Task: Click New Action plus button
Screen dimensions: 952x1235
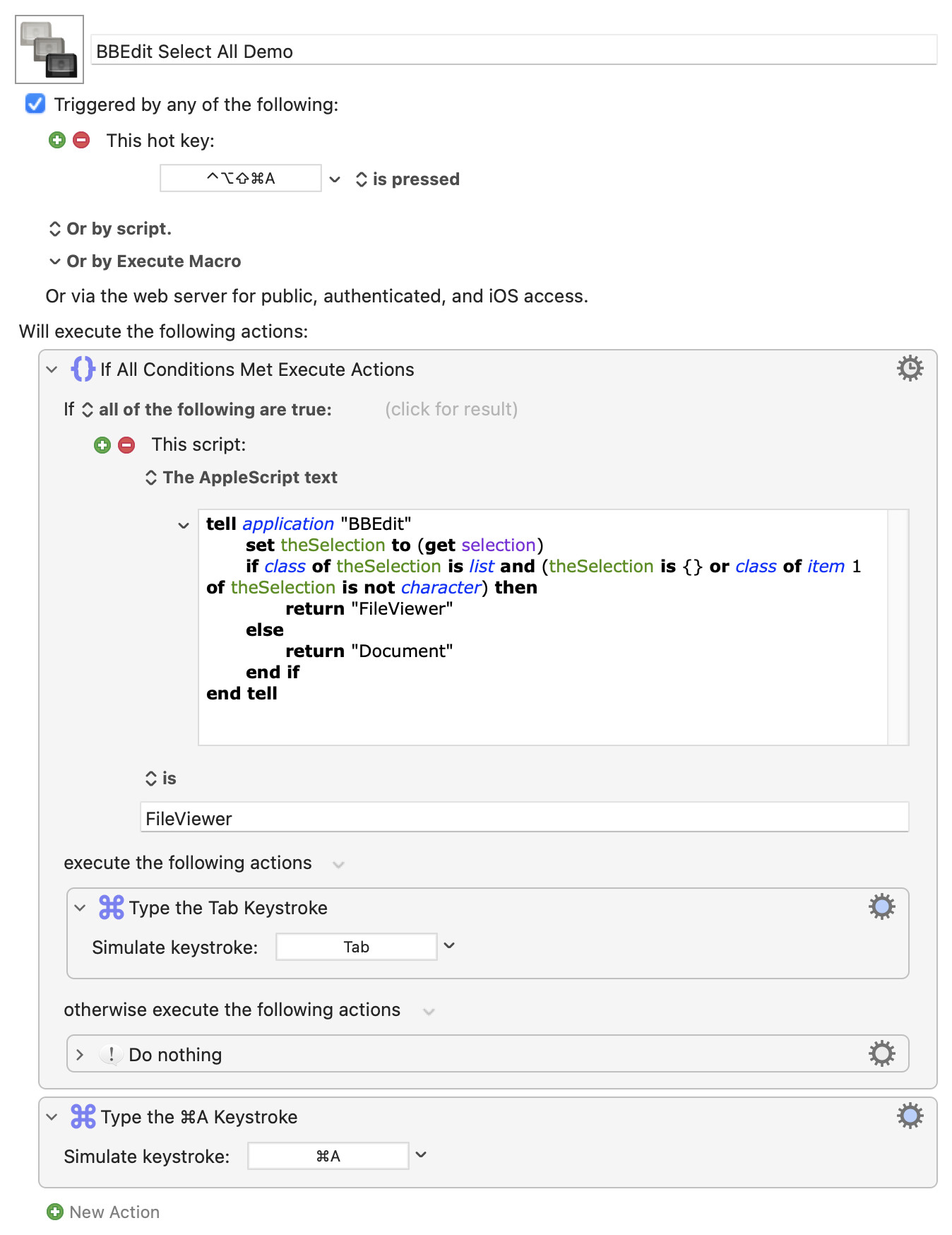Action: (55, 1212)
